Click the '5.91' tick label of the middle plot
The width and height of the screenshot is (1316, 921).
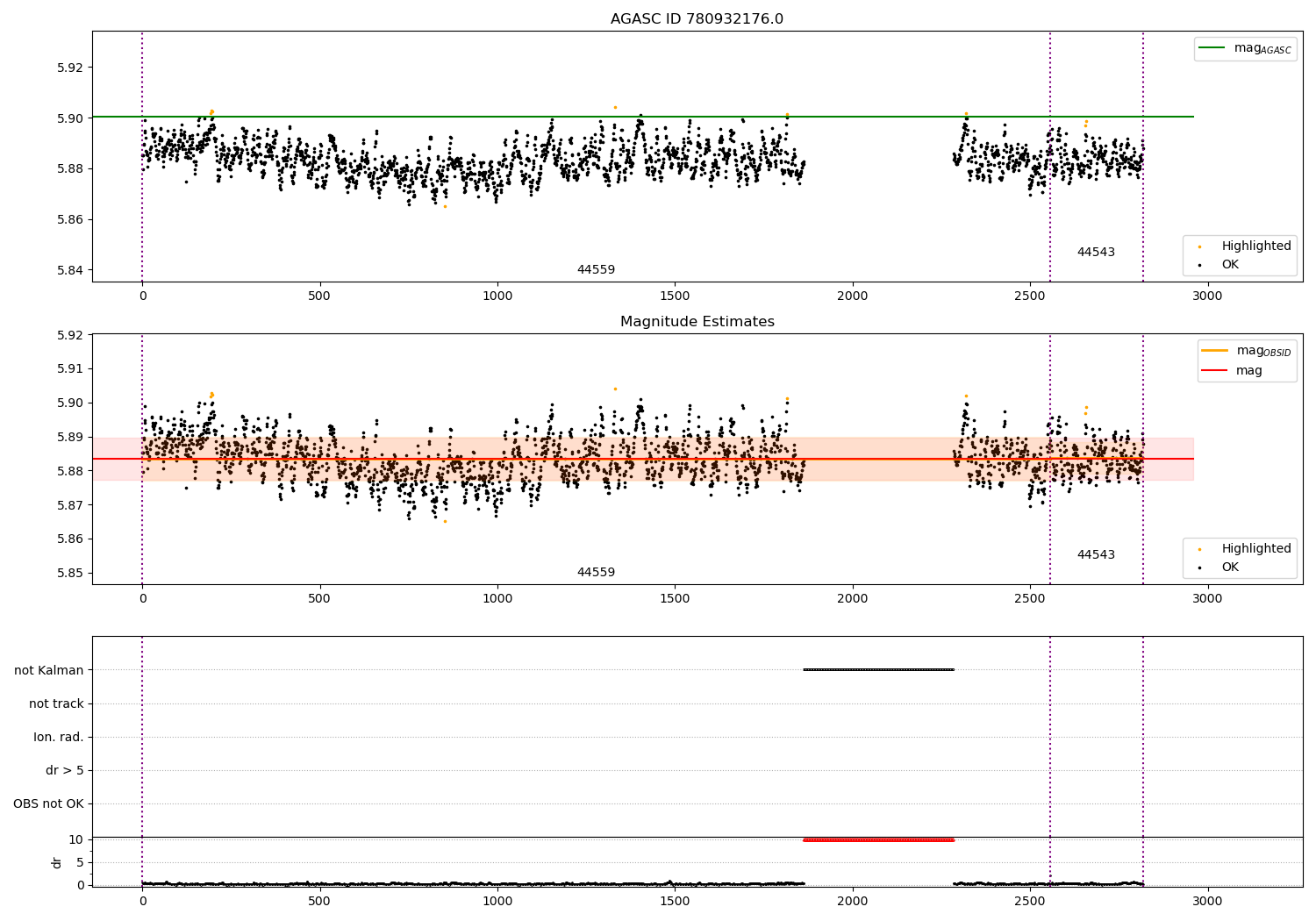[x=70, y=368]
